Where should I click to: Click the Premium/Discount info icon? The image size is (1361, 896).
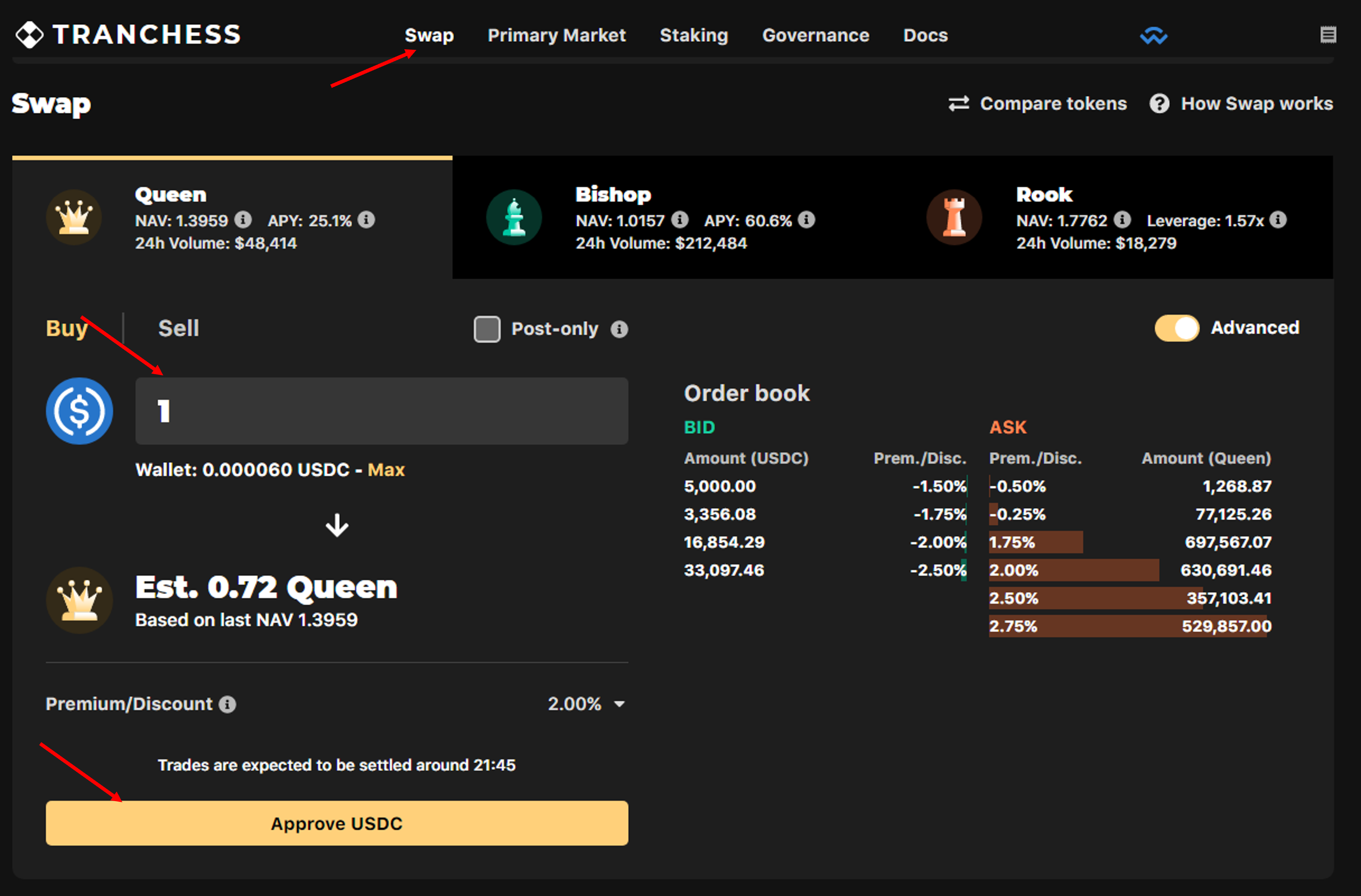pos(227,704)
